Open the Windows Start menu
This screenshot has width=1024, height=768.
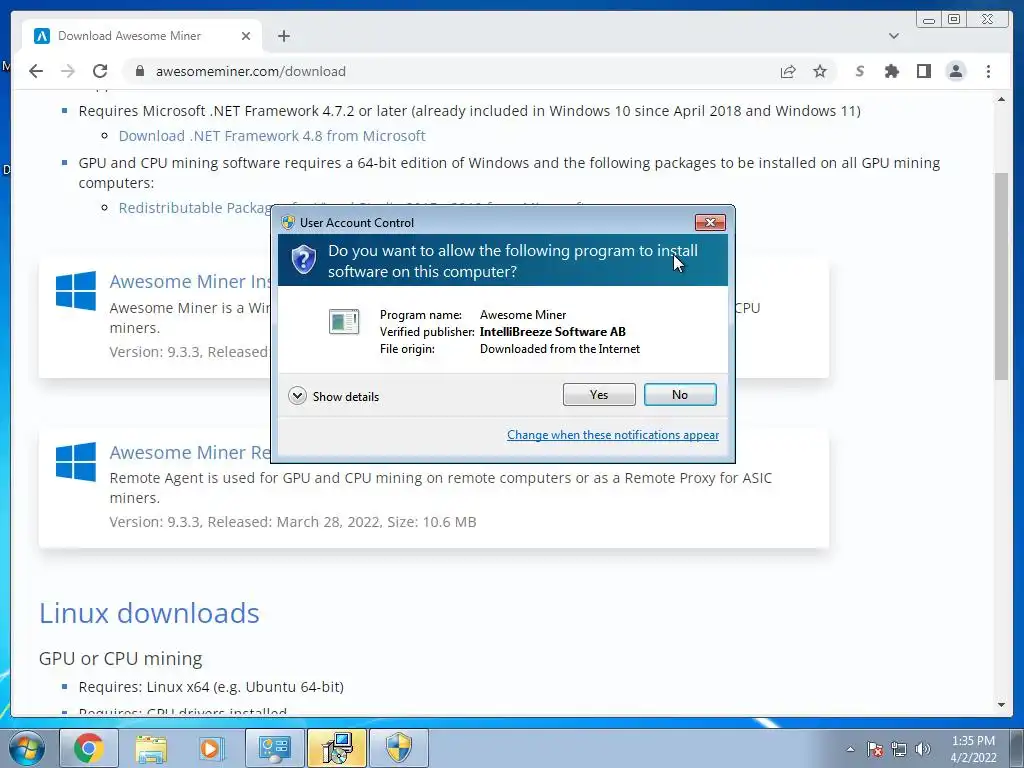[x=27, y=749]
